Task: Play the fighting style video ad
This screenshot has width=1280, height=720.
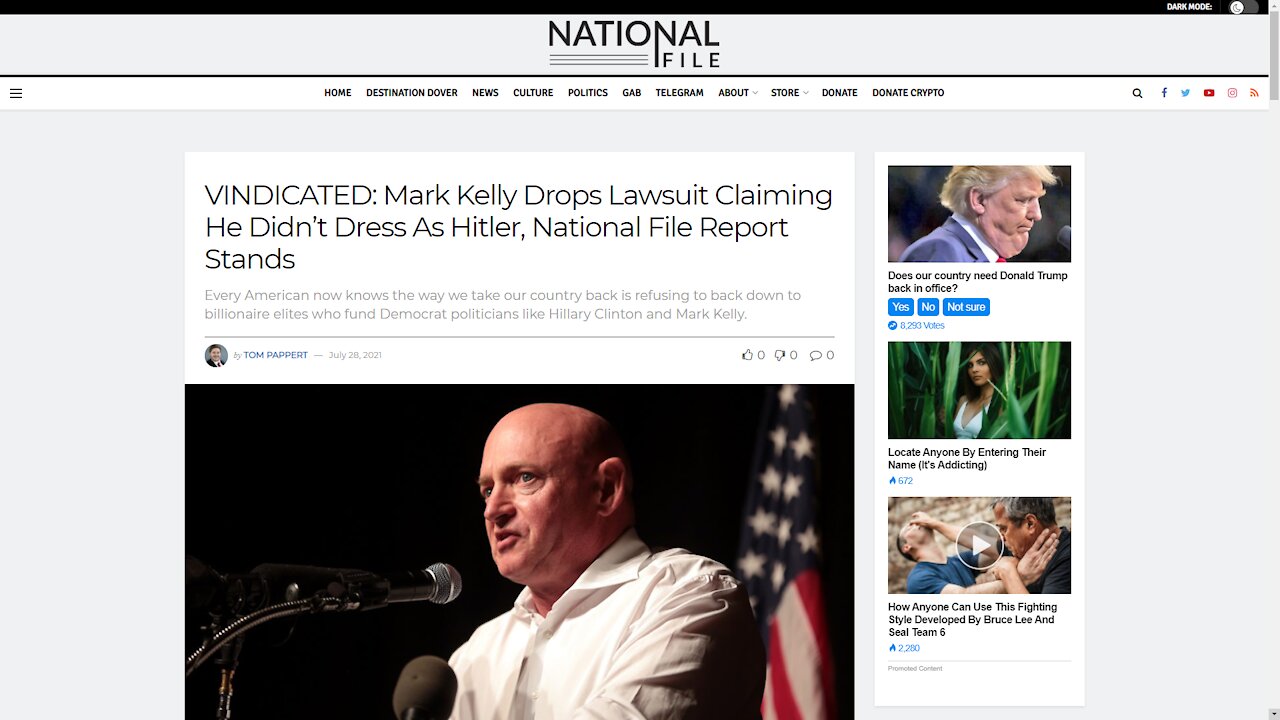Action: coord(979,545)
